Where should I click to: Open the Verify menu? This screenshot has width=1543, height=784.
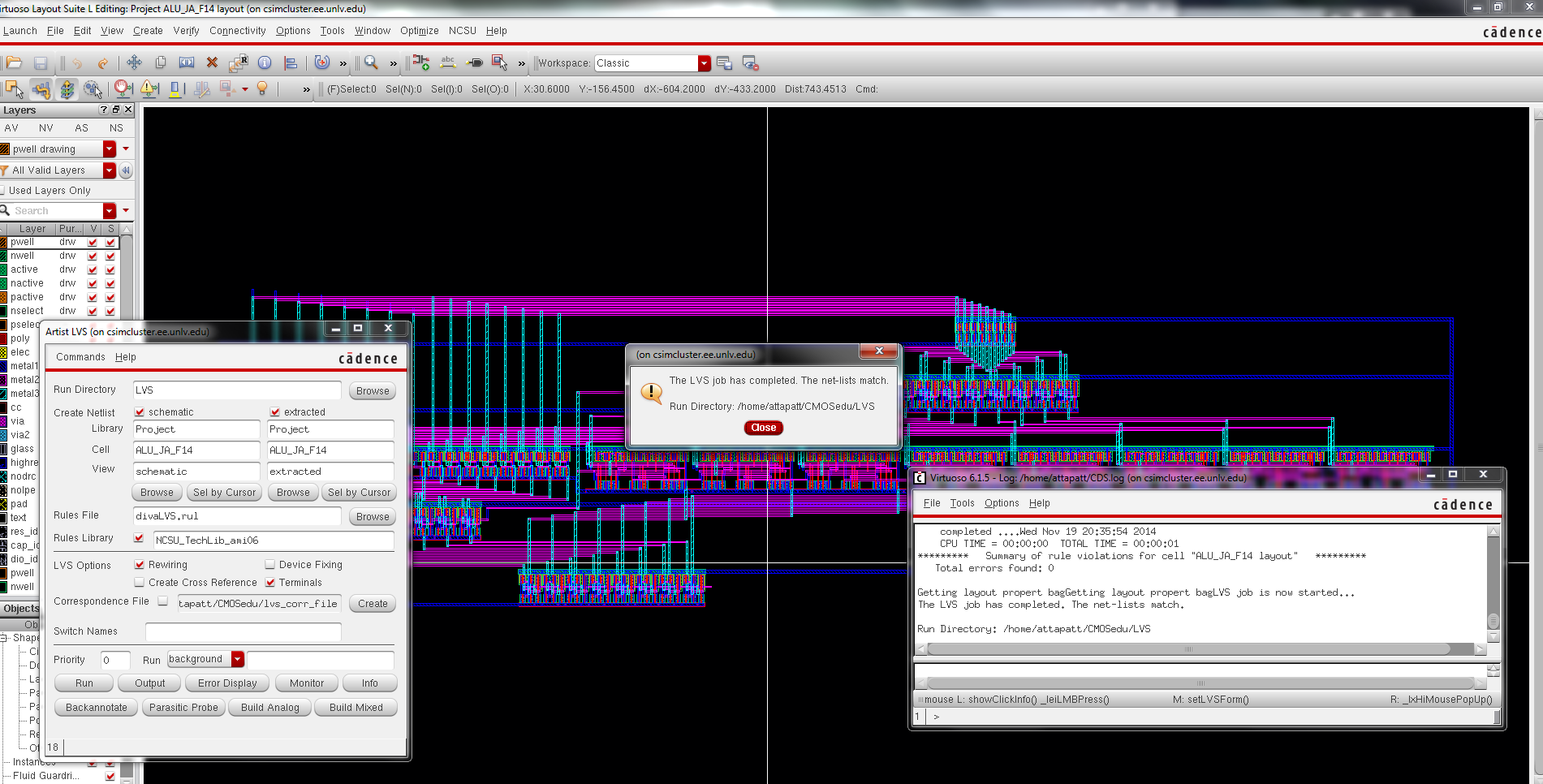(186, 31)
